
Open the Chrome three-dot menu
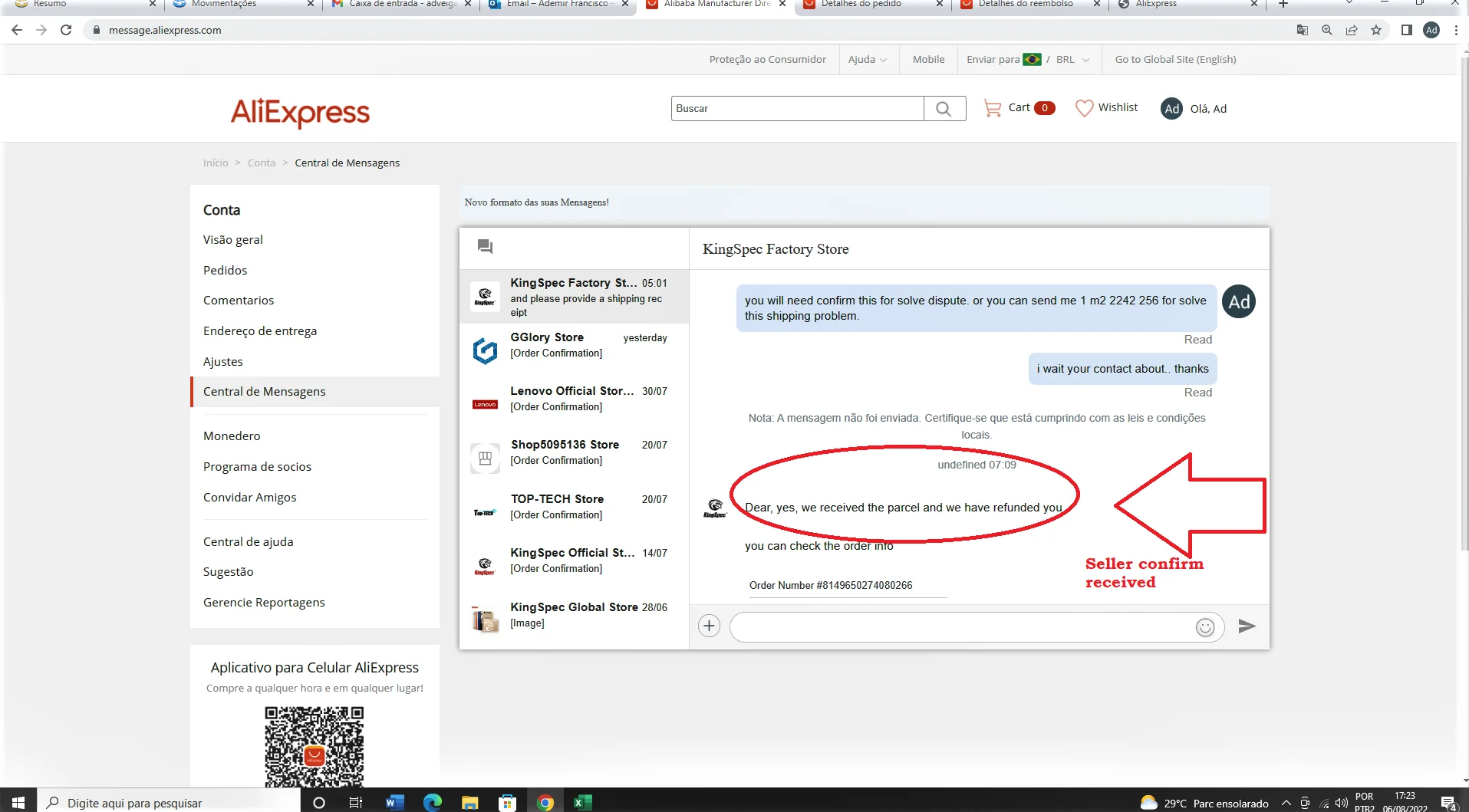tap(1456, 30)
